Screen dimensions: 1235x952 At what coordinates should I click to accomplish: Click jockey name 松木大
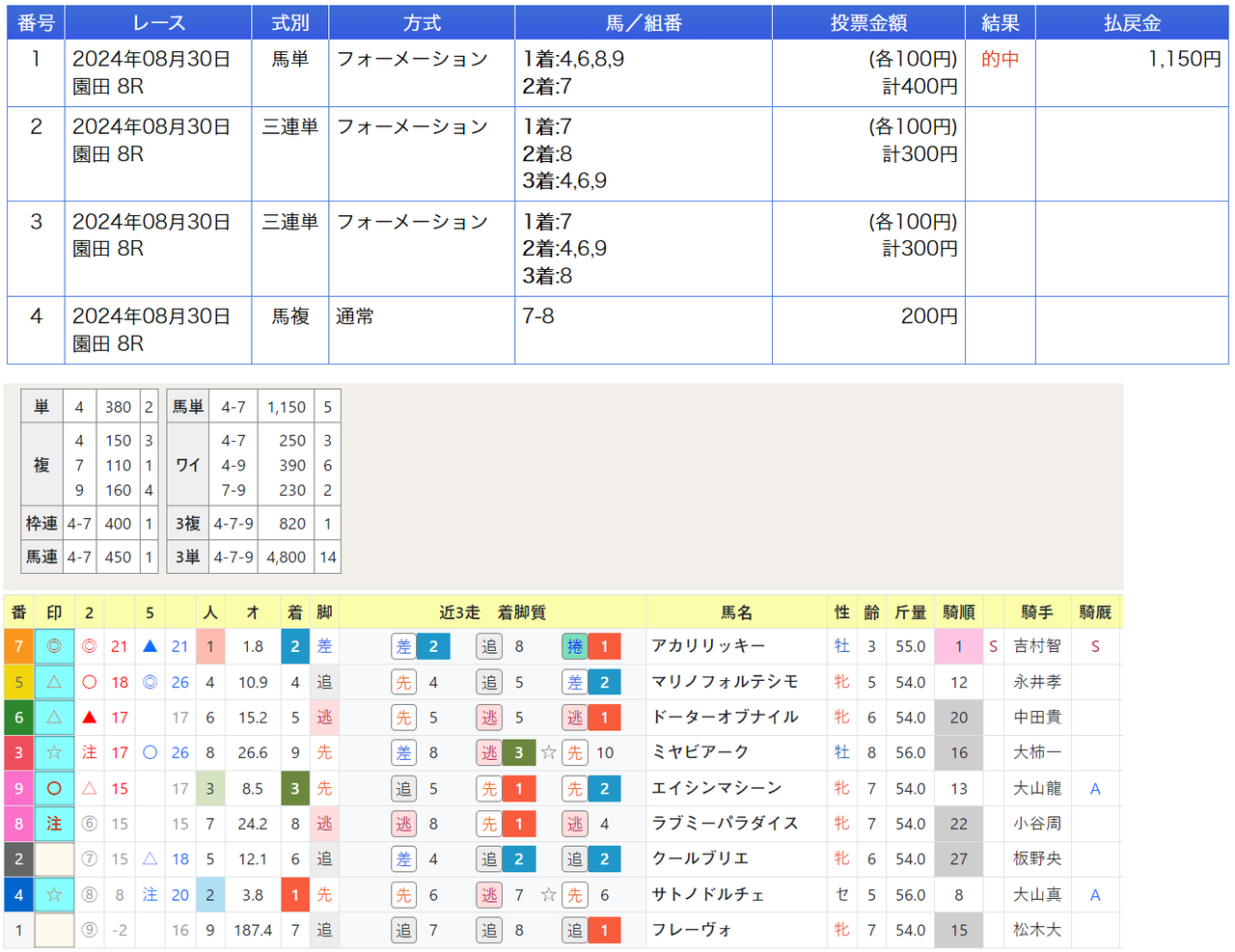(x=1037, y=930)
